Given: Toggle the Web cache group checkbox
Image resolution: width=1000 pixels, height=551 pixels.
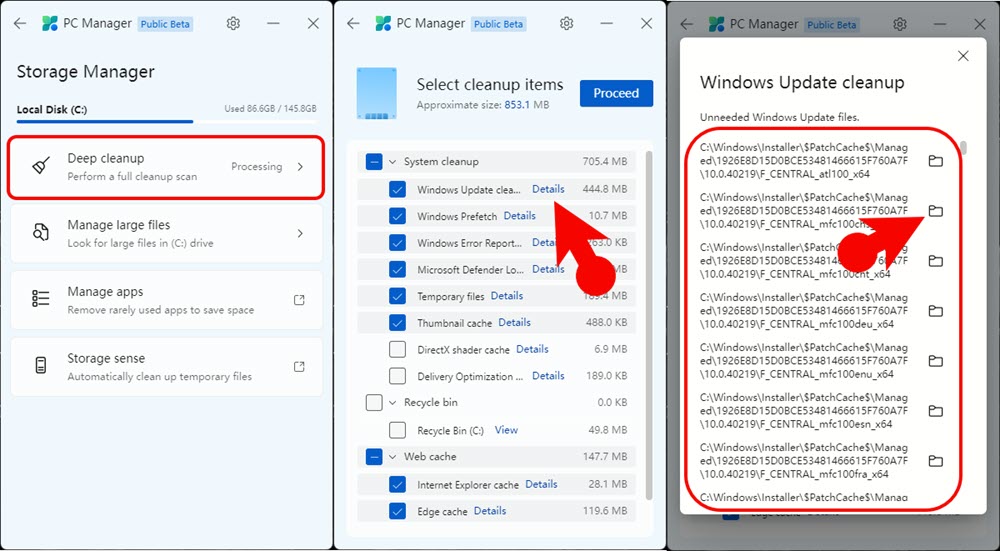Looking at the screenshot, I should pos(374,457).
